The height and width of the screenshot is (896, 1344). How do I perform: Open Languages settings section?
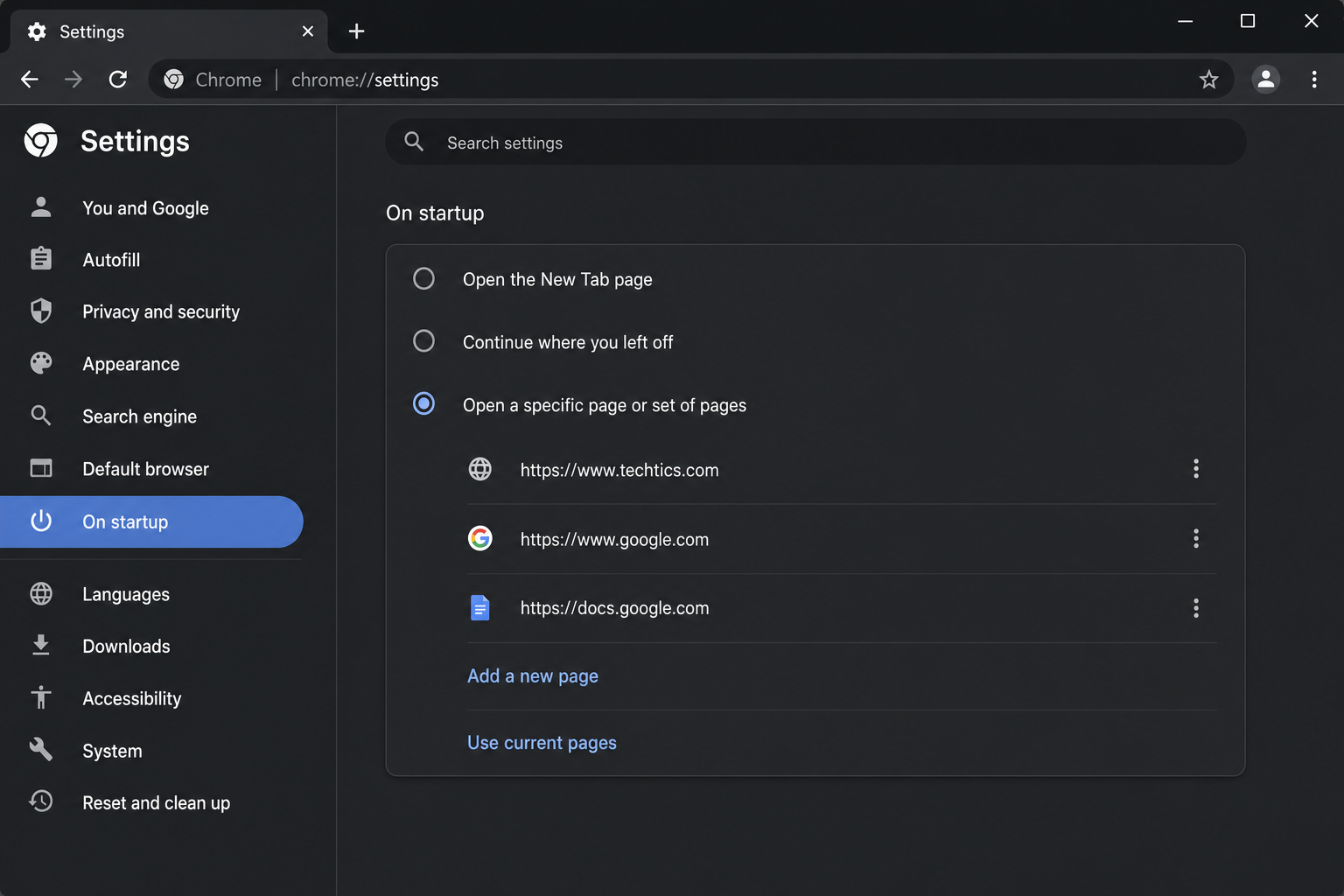(151, 594)
